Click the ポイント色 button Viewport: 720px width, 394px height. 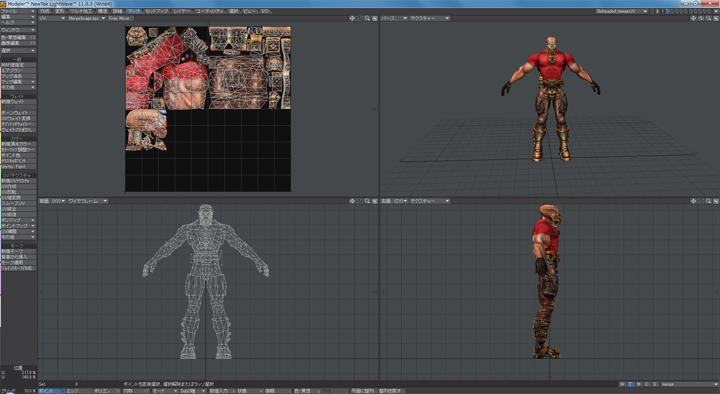[18, 155]
